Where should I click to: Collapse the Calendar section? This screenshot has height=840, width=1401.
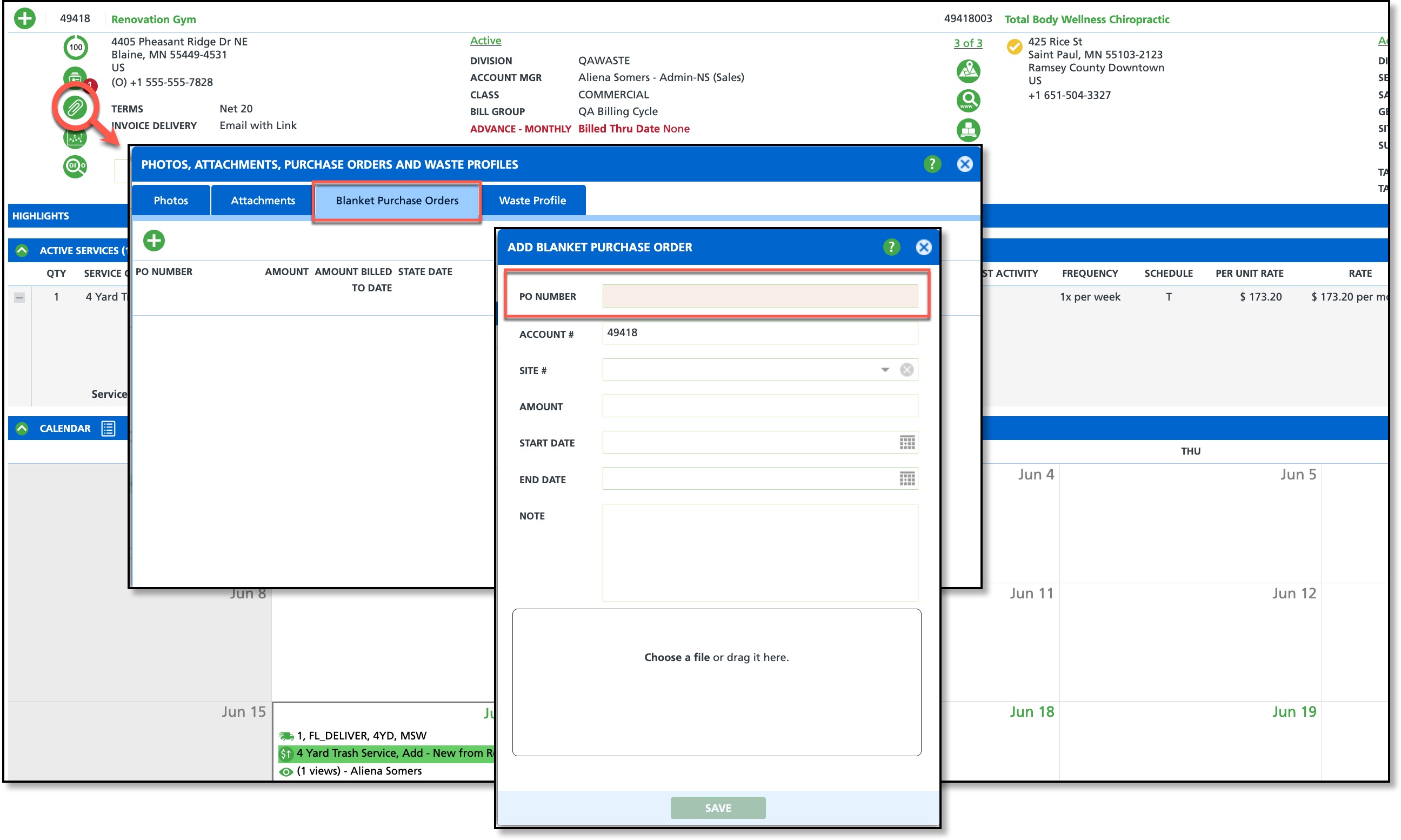pos(22,429)
